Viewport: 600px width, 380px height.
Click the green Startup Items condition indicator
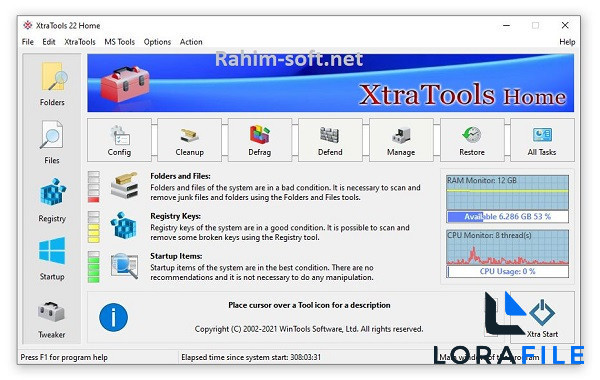[x=94, y=267]
